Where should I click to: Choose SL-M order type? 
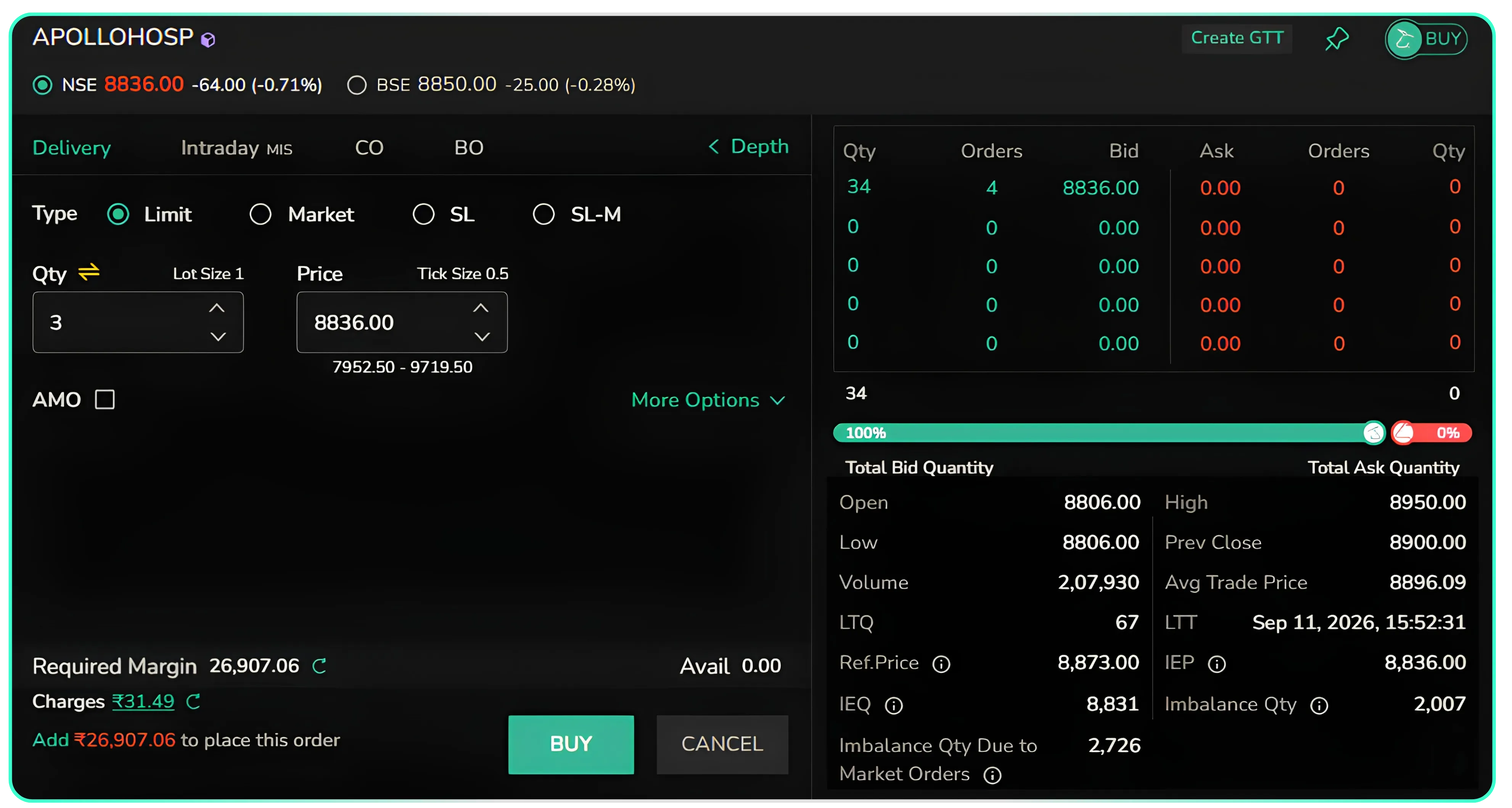click(544, 214)
